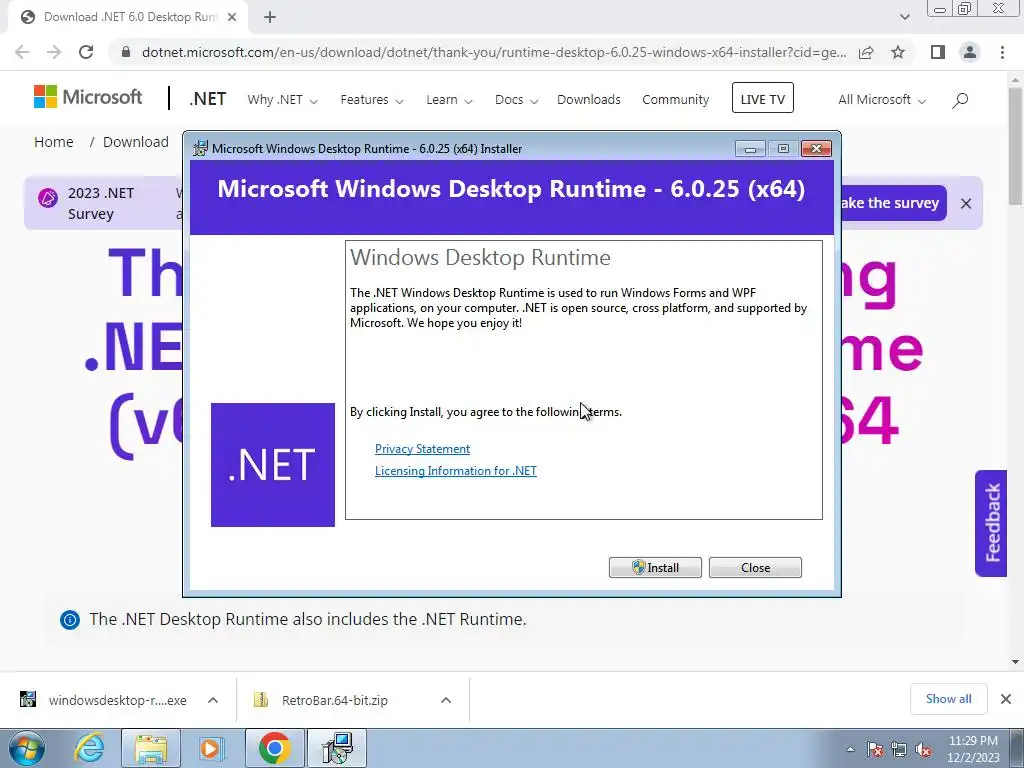This screenshot has height=768, width=1024.
Task: Switch to Chrome on the taskbar
Action: point(275,748)
